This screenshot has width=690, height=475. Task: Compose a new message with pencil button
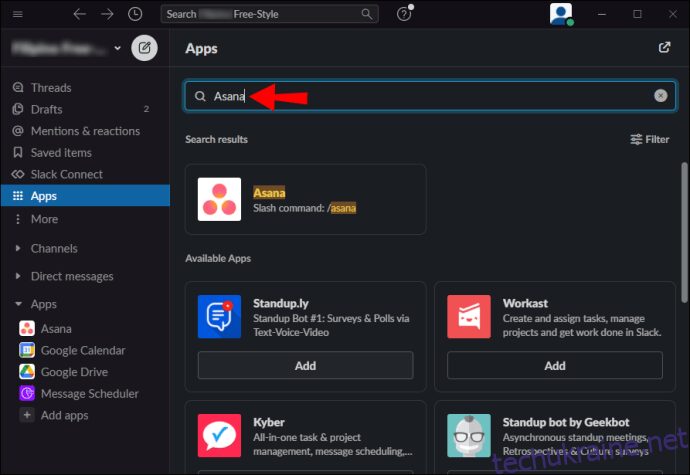click(x=144, y=48)
